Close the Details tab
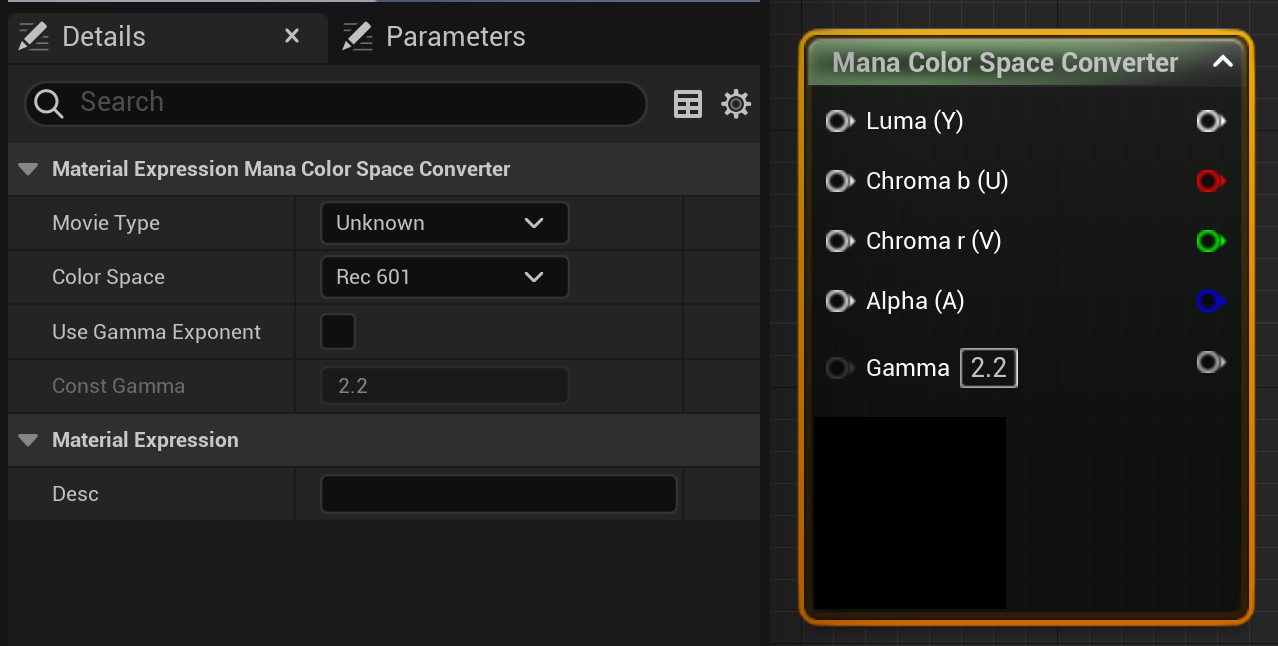 (292, 36)
